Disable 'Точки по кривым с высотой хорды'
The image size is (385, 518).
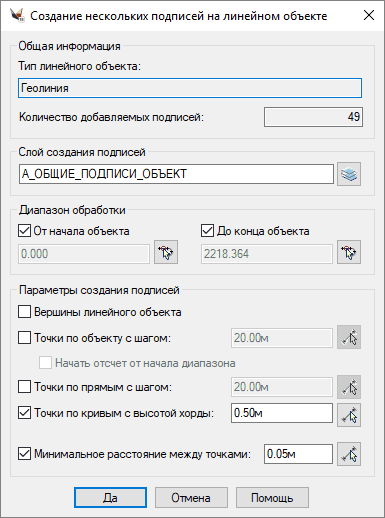(24, 413)
